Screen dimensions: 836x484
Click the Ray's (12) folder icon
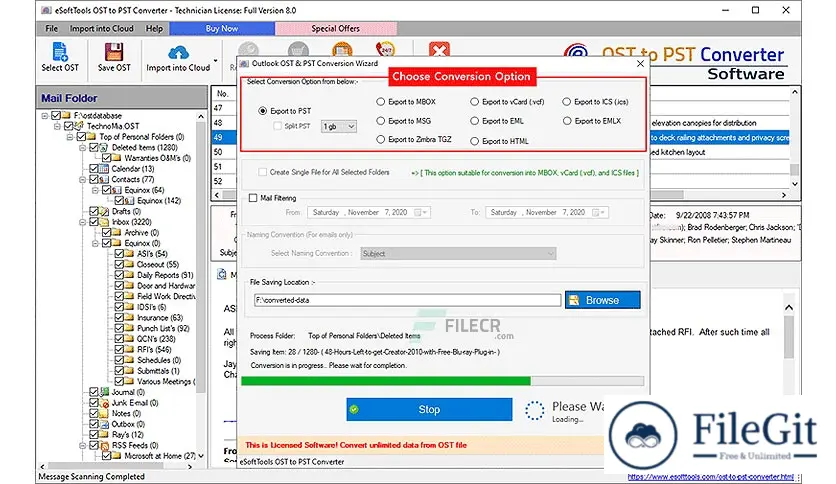pos(104,435)
